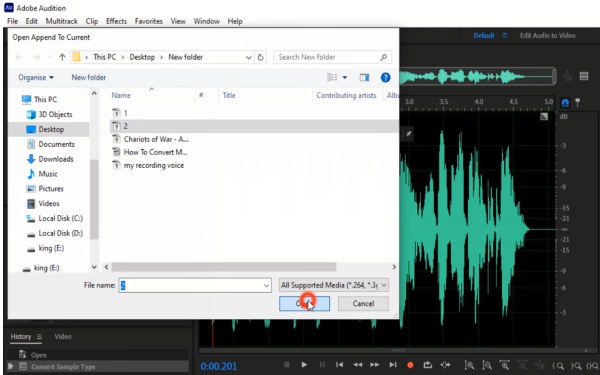The height and width of the screenshot is (375, 600).
Task: Refresh the folder view
Action: 261,57
